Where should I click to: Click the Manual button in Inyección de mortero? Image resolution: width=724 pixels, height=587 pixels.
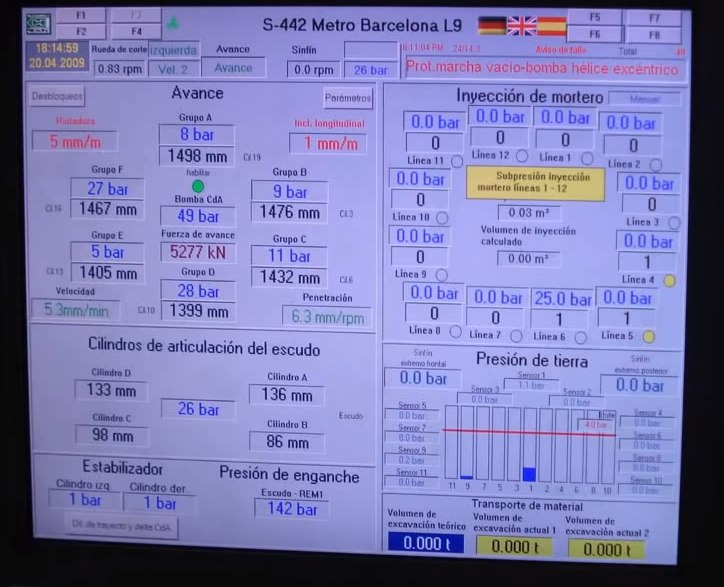point(645,99)
